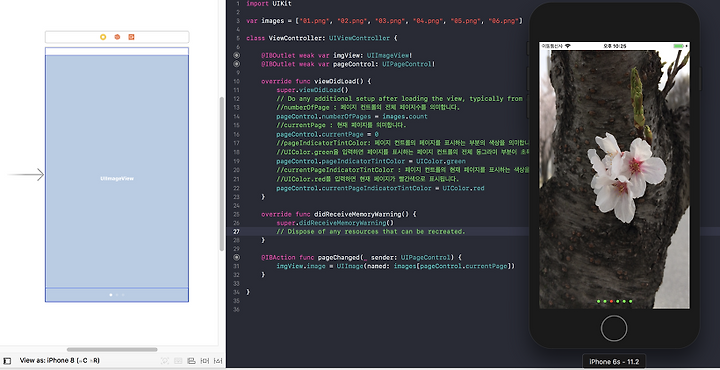Click the //numberOfPage comment on line 13
The height and width of the screenshot is (370, 720).
tap(368, 108)
